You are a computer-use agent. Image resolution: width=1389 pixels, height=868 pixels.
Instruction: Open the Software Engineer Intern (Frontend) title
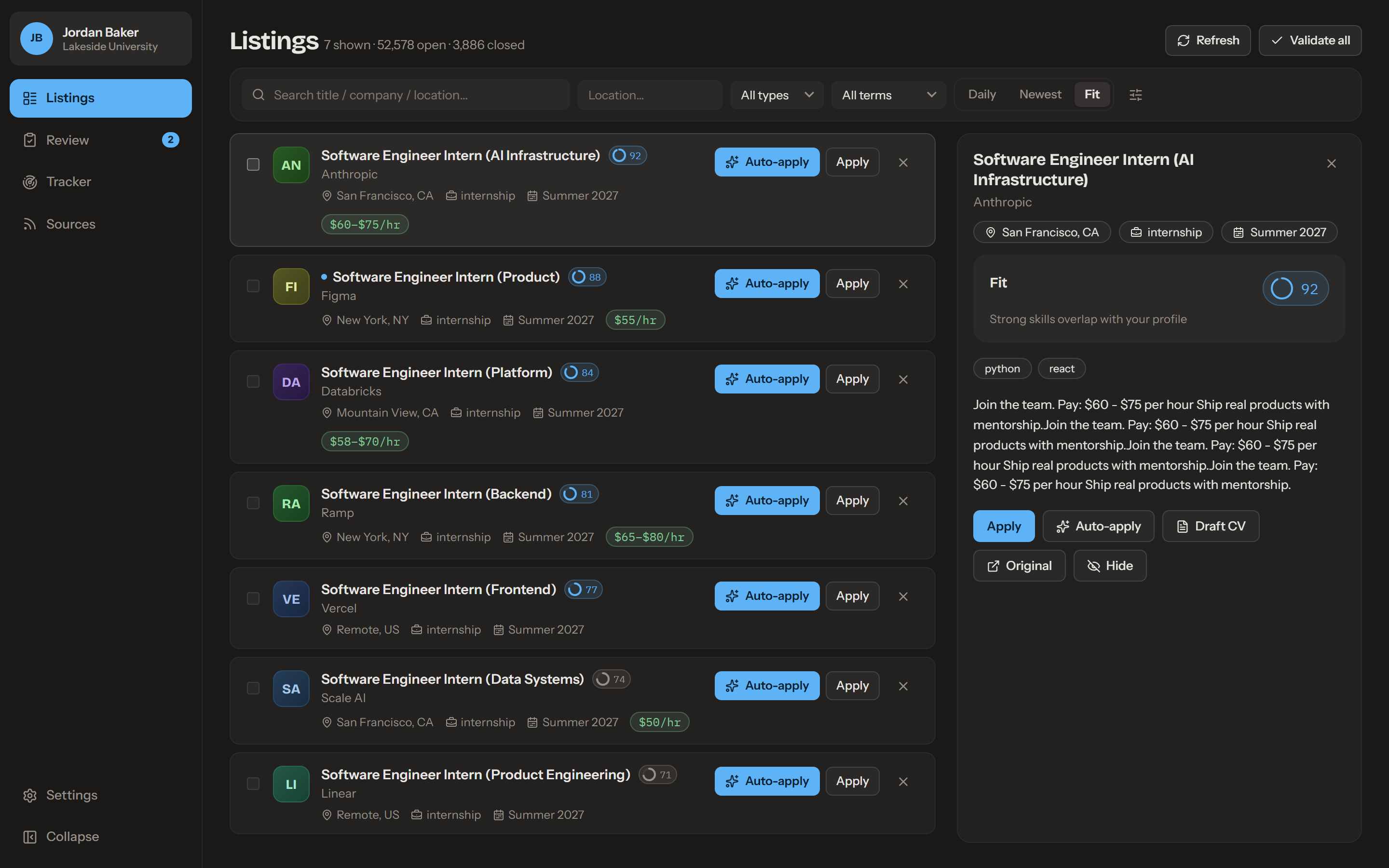pyautogui.click(x=438, y=590)
